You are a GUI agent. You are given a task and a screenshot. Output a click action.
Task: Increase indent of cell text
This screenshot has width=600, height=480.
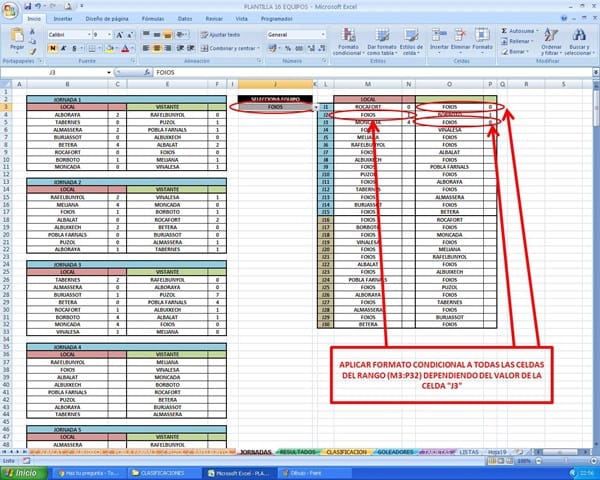[191, 48]
